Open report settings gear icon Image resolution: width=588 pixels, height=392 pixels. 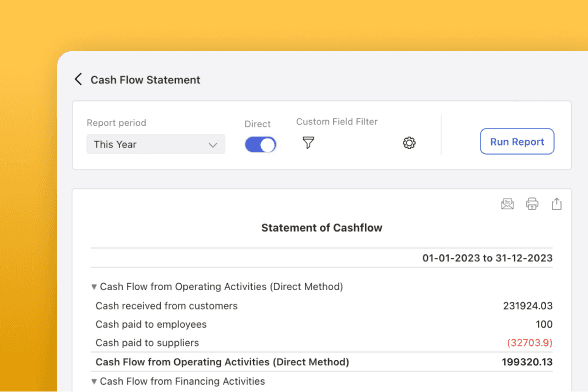pos(409,143)
